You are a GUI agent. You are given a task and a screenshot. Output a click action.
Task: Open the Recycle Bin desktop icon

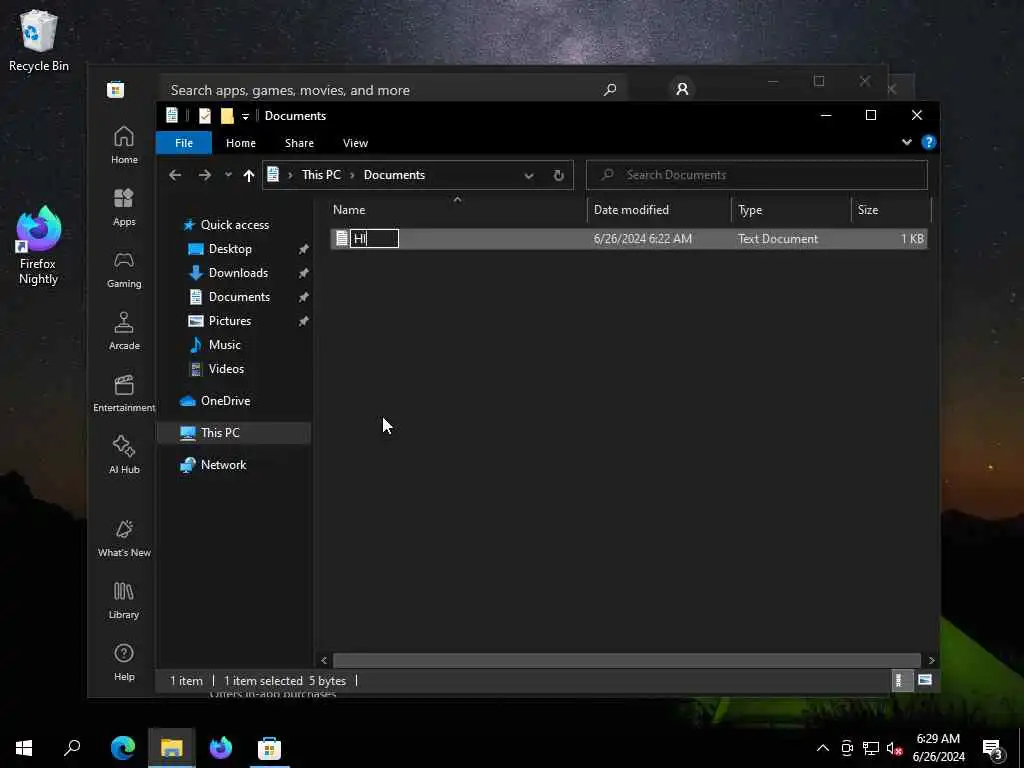[39, 40]
